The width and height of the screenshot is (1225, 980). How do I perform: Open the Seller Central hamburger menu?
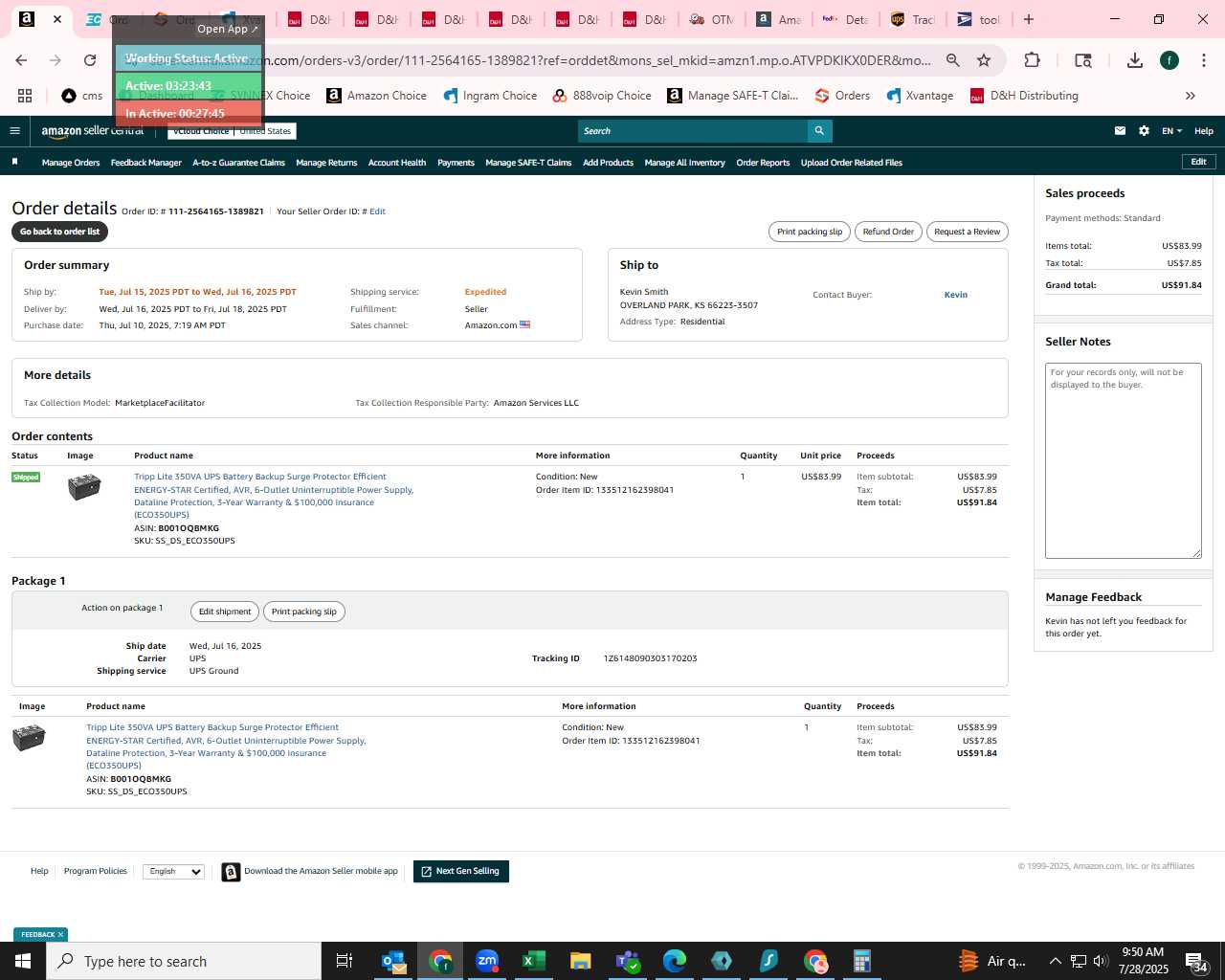14,131
